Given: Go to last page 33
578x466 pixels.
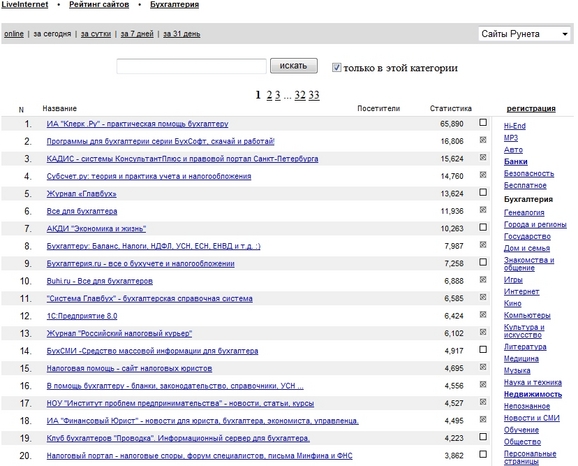Looking at the screenshot, I should pyautogui.click(x=314, y=95).
